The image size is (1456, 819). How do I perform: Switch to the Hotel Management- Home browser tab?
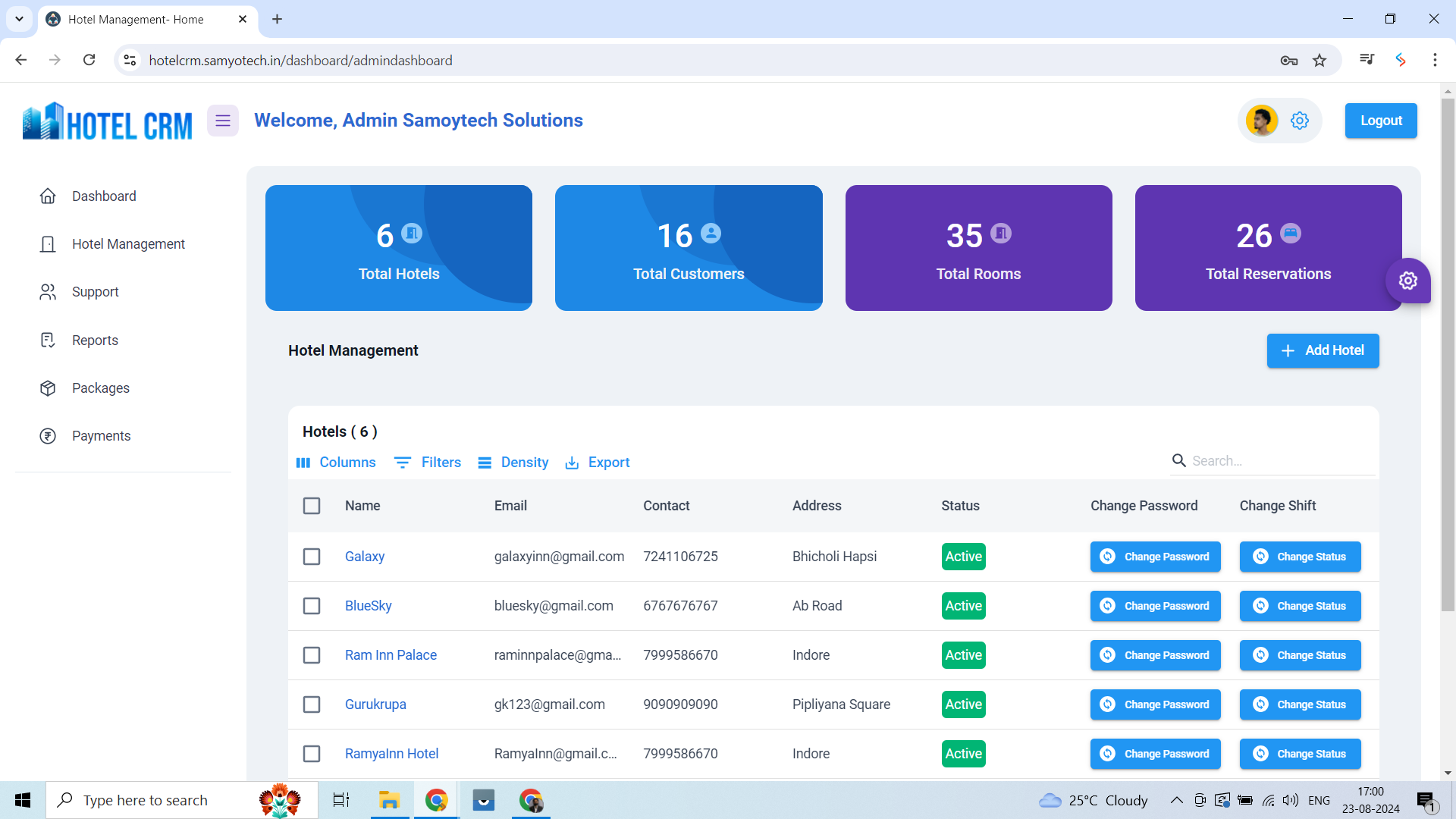click(135, 19)
